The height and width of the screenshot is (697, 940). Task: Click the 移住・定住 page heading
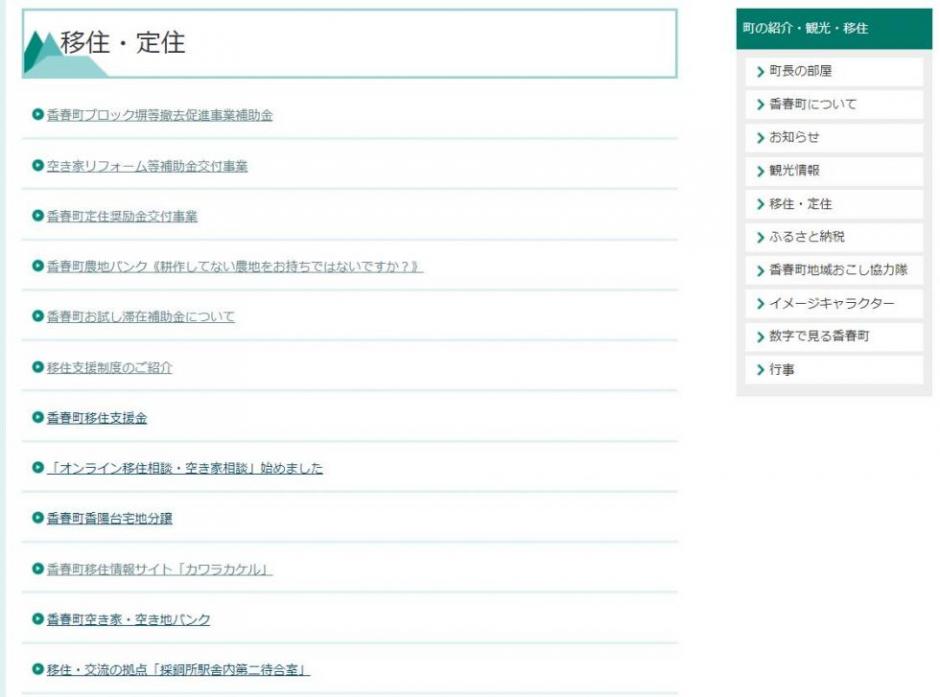(x=123, y=43)
